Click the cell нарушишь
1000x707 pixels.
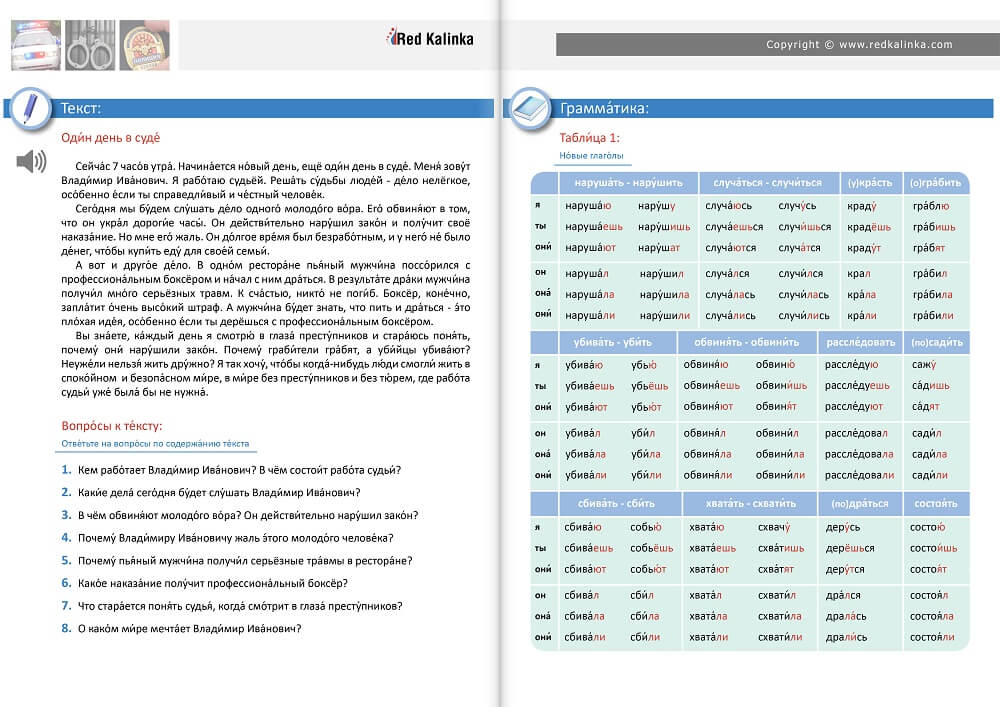pyautogui.click(x=664, y=227)
